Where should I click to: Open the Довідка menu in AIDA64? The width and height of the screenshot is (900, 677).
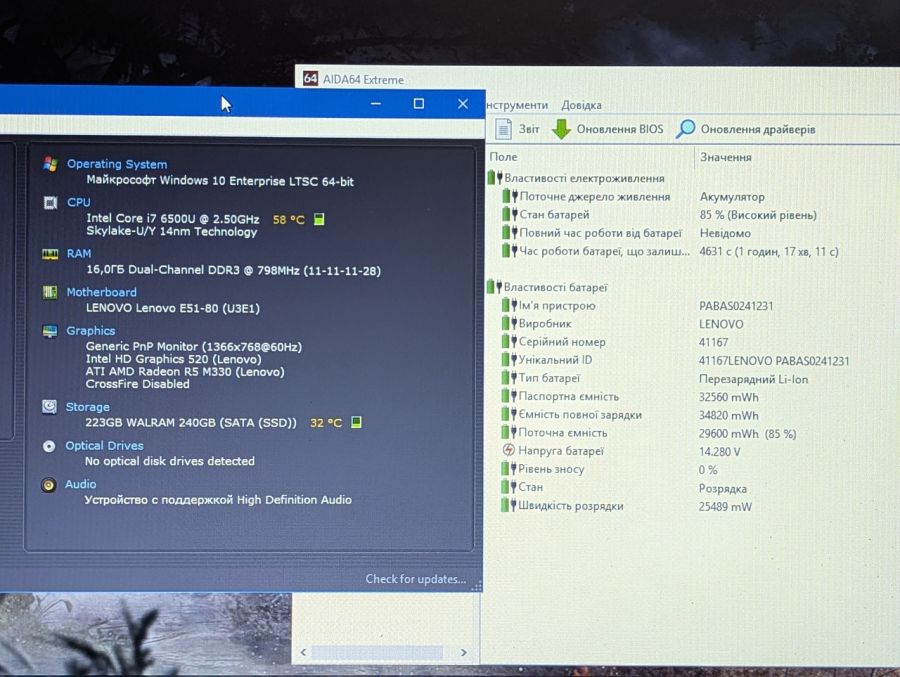pyautogui.click(x=581, y=105)
